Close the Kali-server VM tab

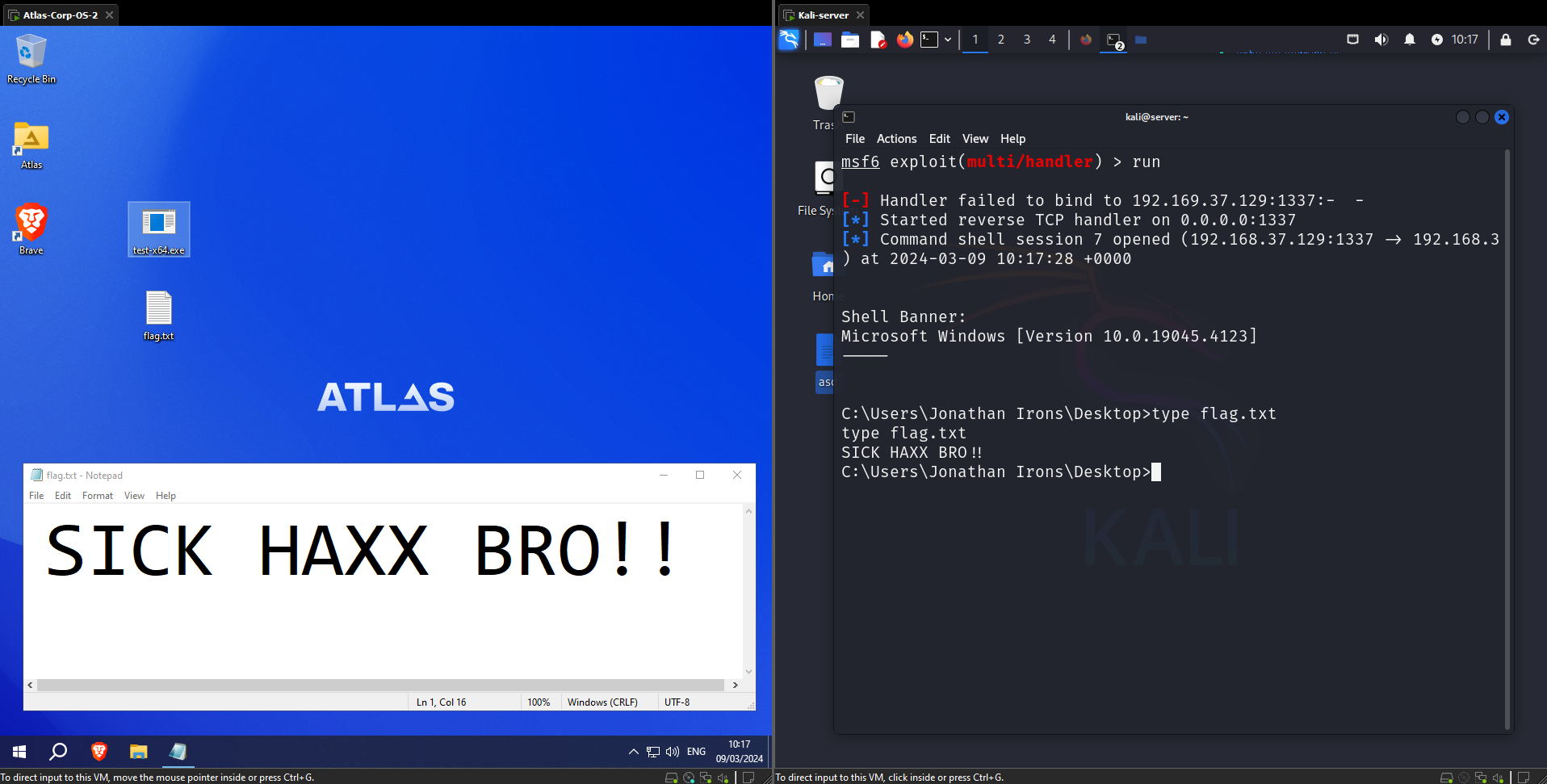coord(860,15)
